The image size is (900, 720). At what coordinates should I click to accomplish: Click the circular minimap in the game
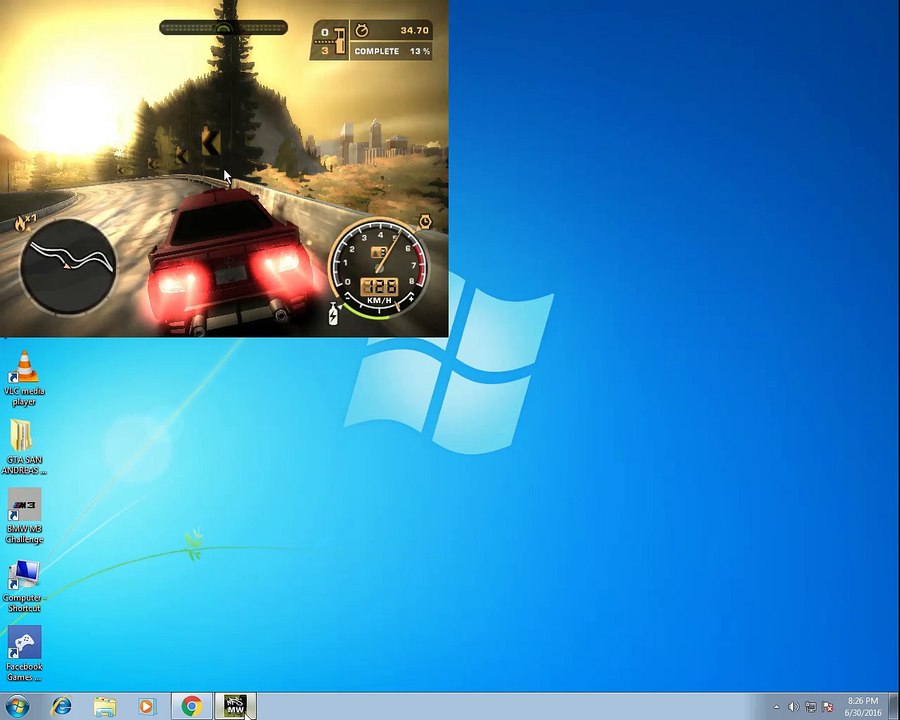tap(68, 266)
